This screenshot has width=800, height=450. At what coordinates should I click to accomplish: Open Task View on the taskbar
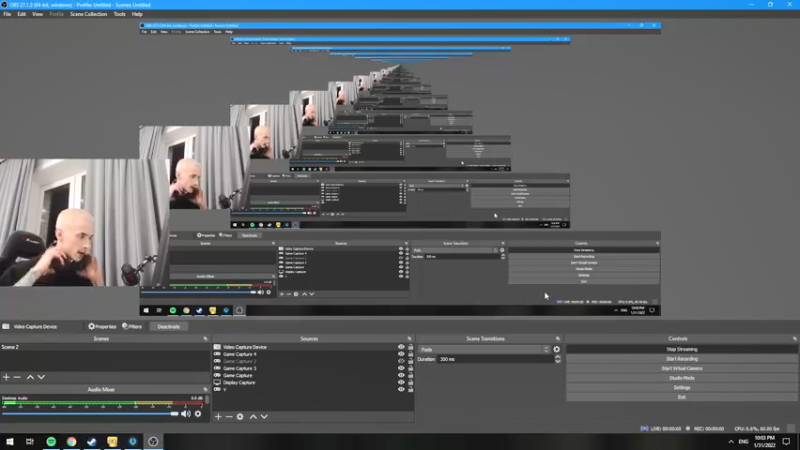tap(30, 442)
